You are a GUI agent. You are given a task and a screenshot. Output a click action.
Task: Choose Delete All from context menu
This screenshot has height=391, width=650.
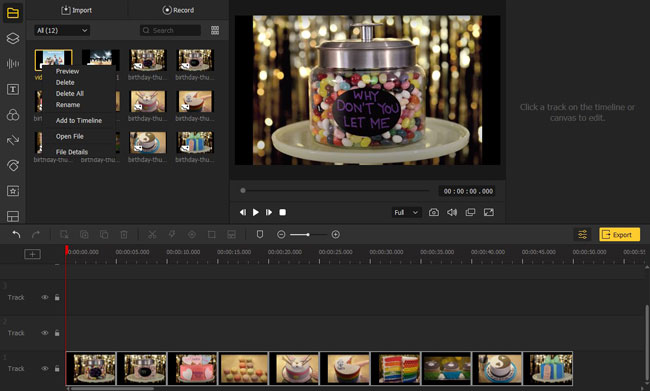[70, 94]
